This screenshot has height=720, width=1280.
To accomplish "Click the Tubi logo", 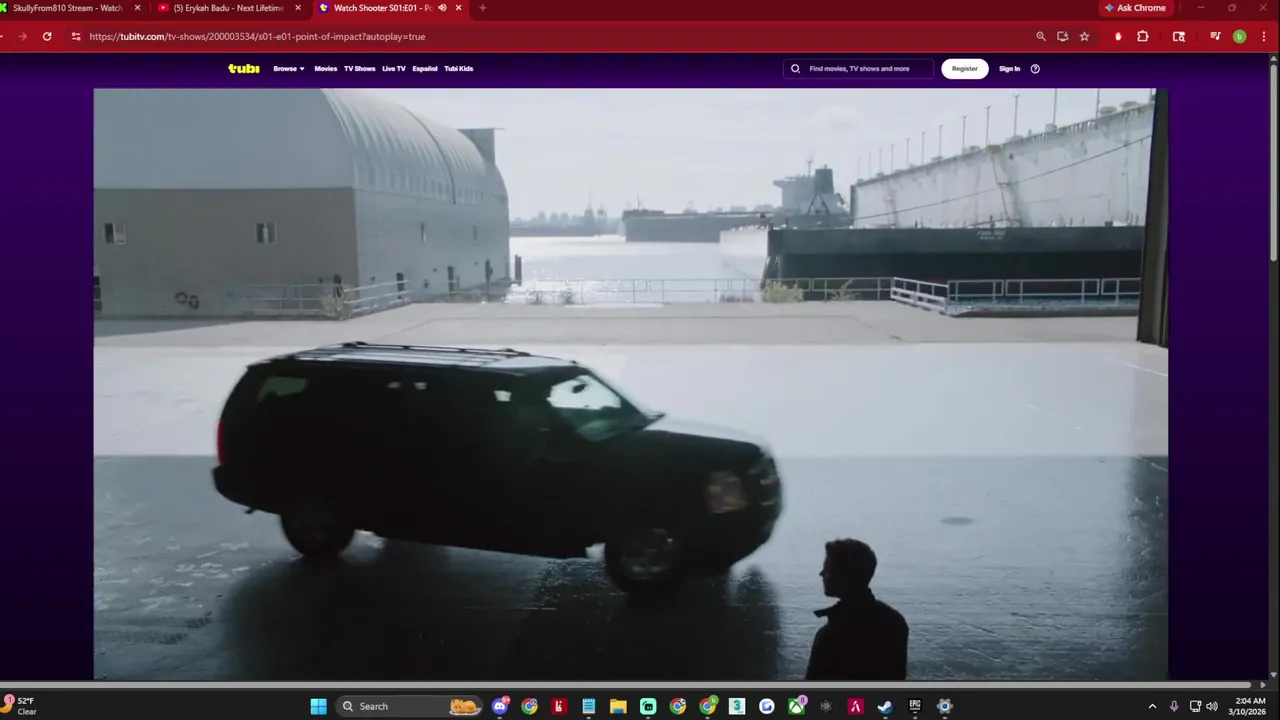I will pos(243,69).
